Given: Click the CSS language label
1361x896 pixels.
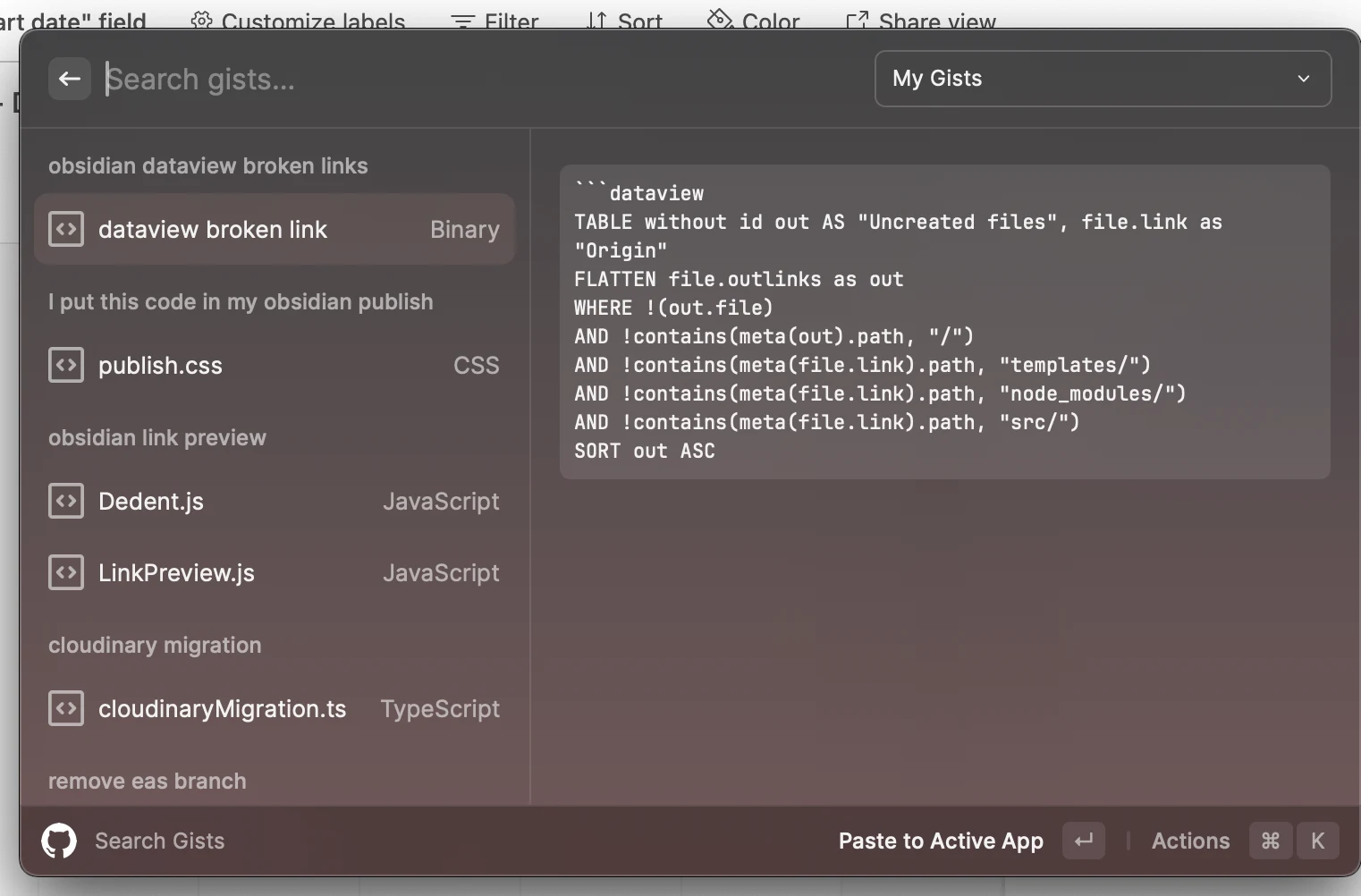Looking at the screenshot, I should pyautogui.click(x=477, y=365).
